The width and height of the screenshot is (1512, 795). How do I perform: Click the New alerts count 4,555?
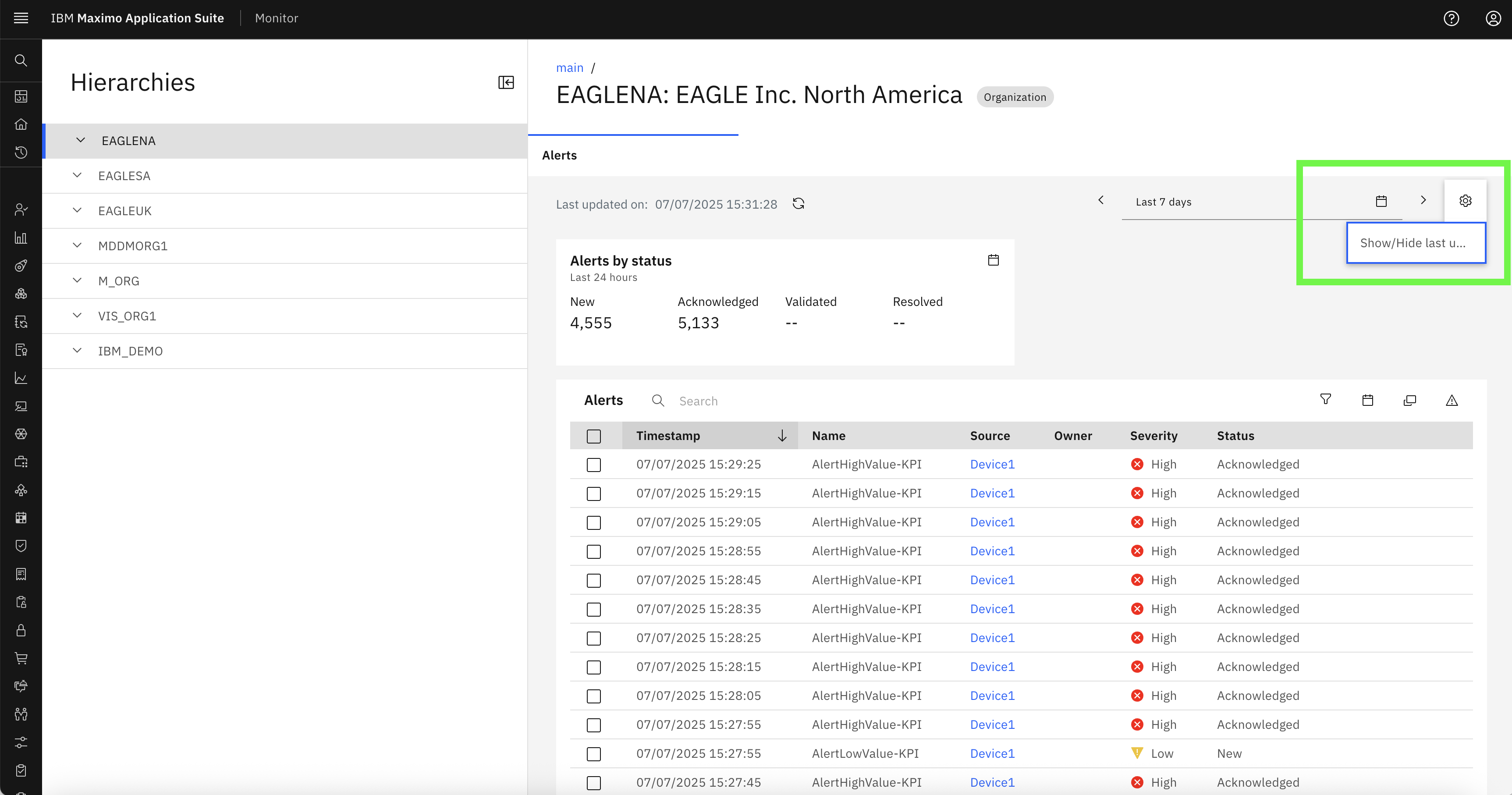coord(590,323)
